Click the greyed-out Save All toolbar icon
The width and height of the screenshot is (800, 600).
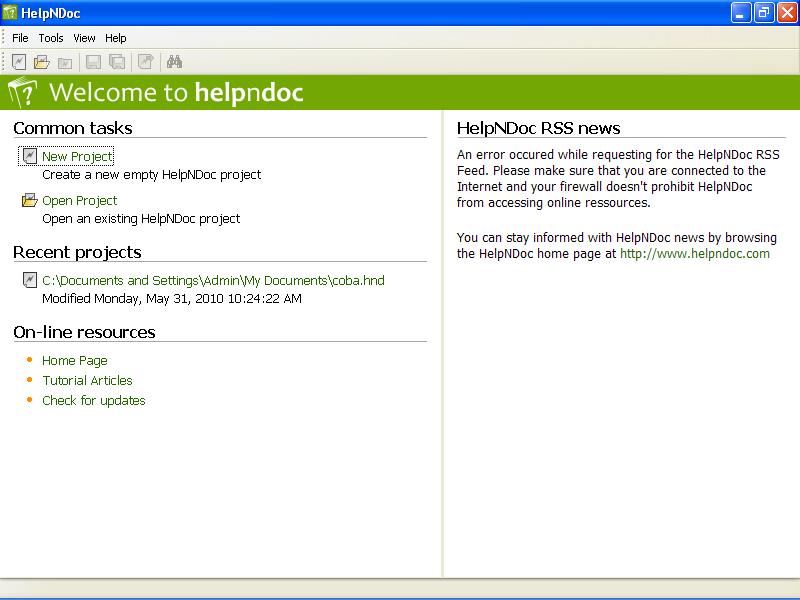point(117,62)
